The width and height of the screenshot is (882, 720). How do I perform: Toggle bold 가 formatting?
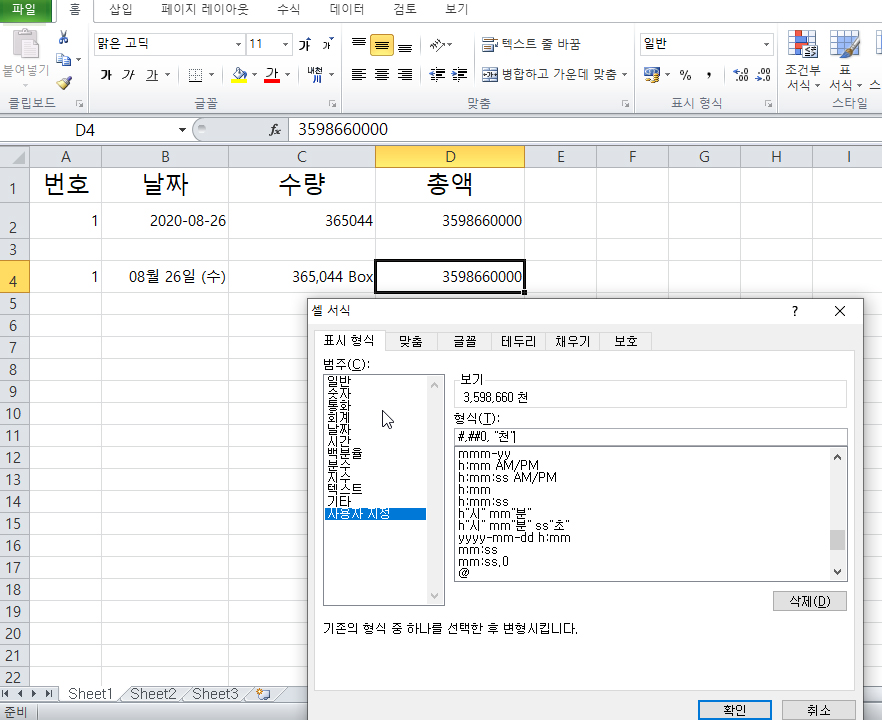tap(106, 74)
